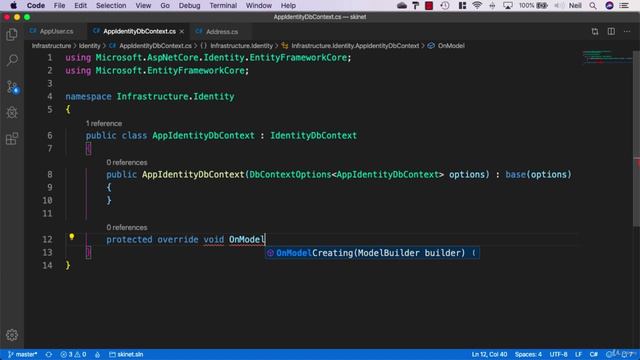Click the lightbulb quick-fix icon on line 12
640x360 pixels.
pyautogui.click(x=71, y=237)
